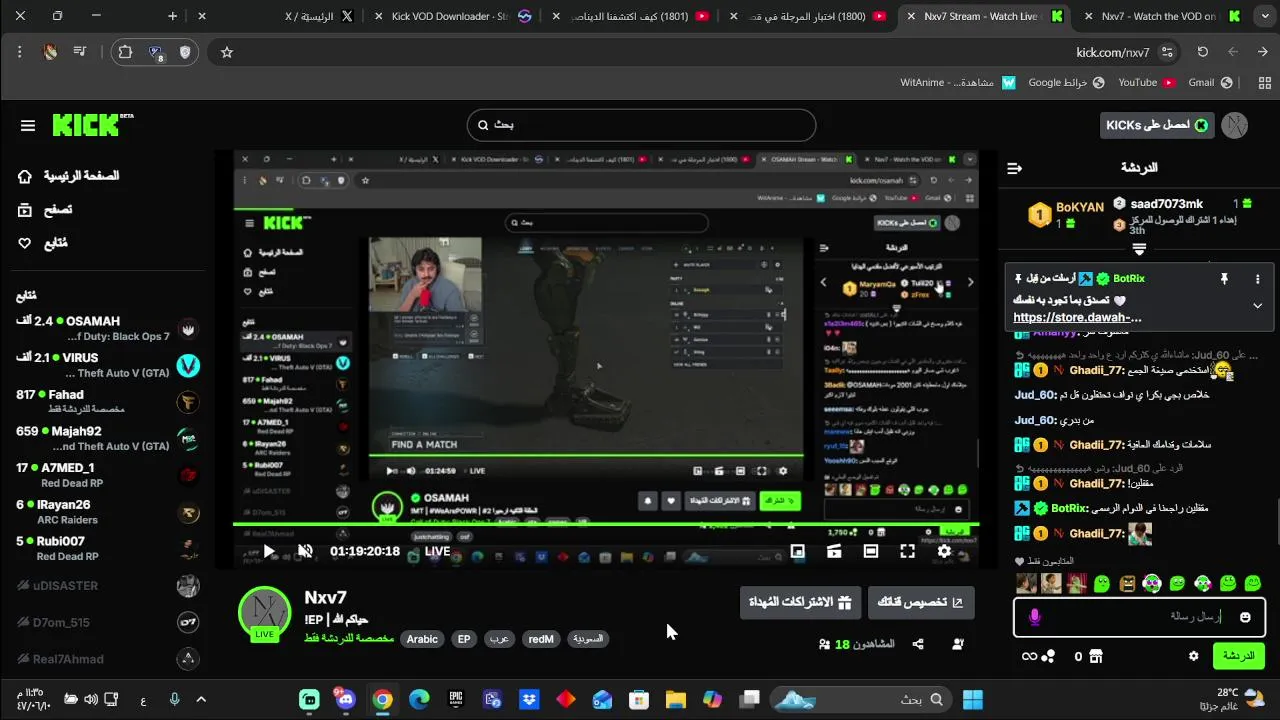Open the Kick hamburger menu
The width and height of the screenshot is (1280, 720).
tap(28, 126)
